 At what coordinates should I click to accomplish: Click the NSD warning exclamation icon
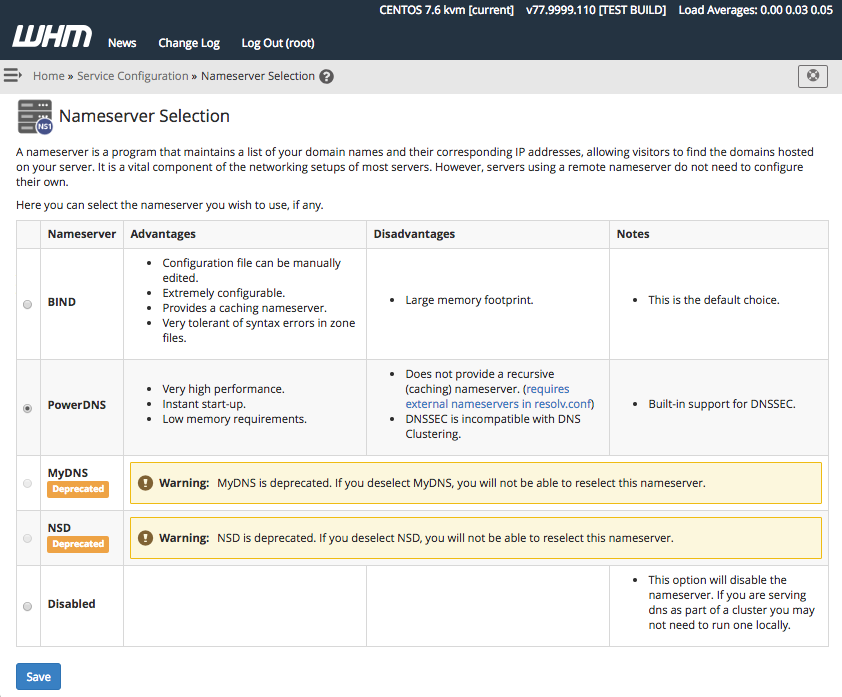[145, 538]
